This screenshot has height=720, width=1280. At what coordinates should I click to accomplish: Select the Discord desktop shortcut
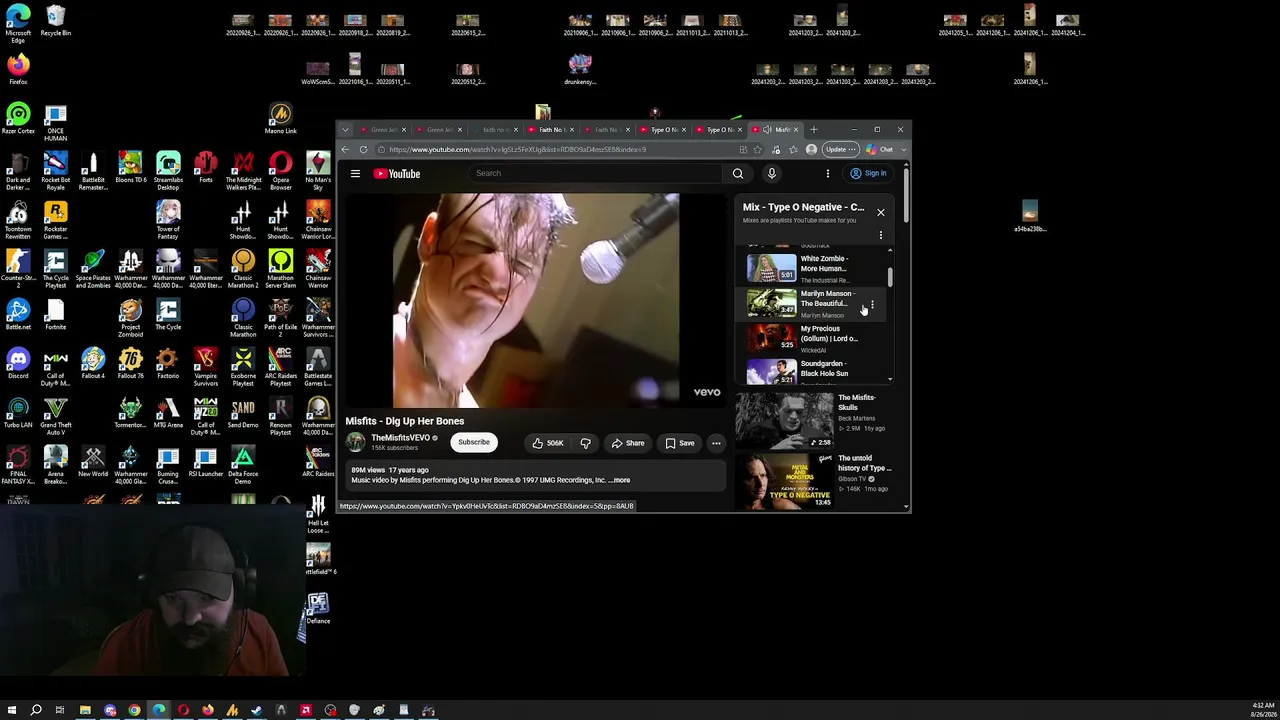[18, 364]
